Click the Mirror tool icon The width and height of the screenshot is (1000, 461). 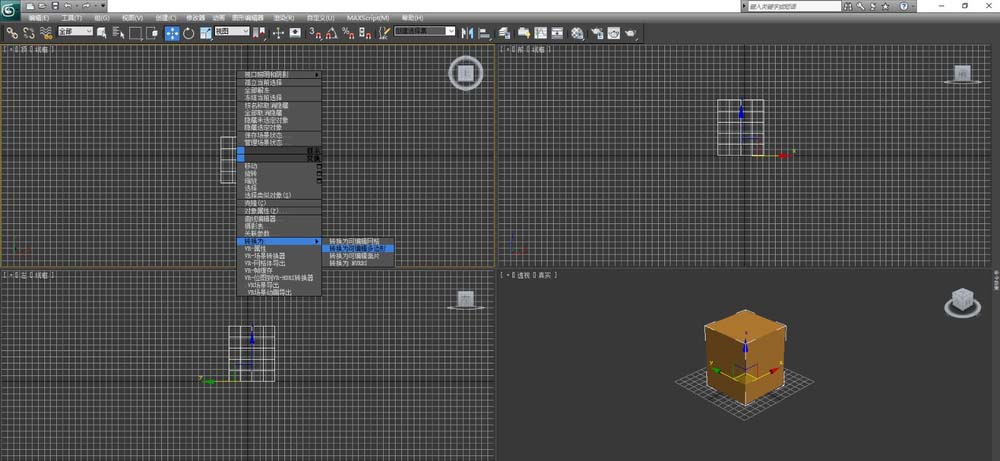467,33
